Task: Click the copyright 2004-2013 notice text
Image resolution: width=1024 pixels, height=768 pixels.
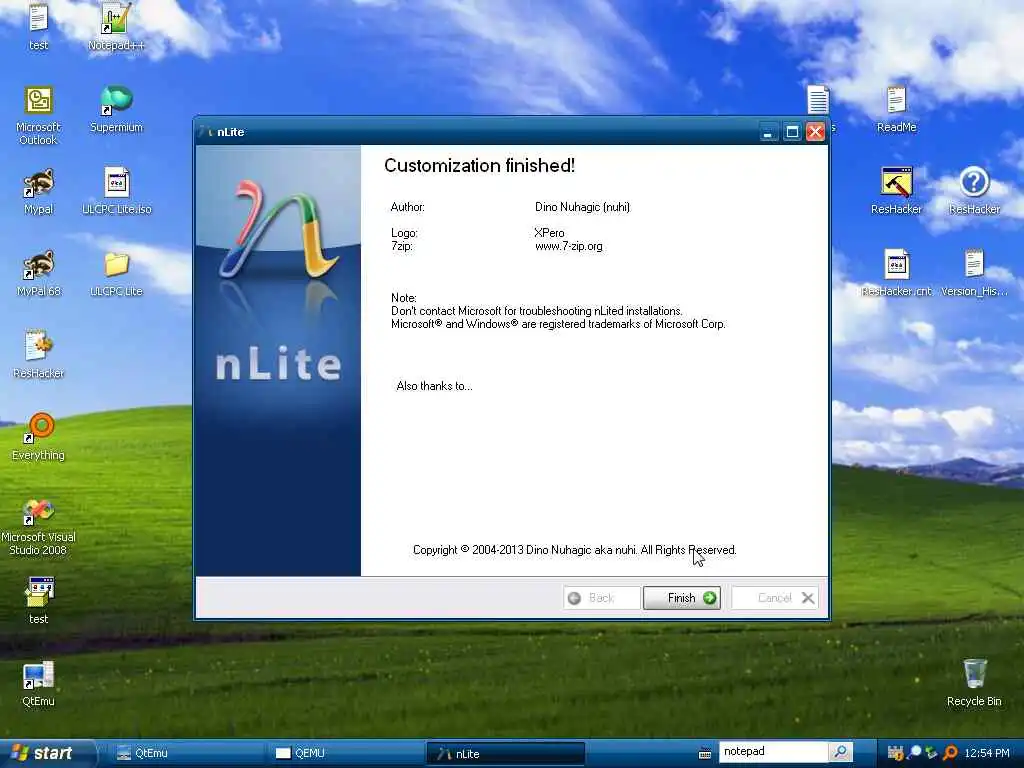Action: click(575, 550)
